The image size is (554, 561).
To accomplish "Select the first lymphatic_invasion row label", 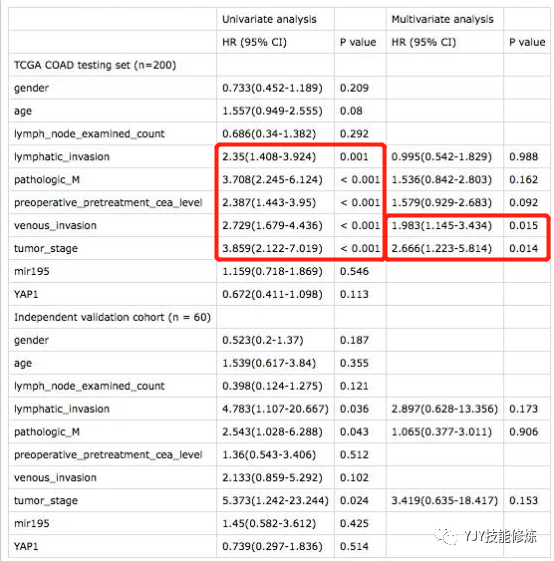I will point(62,157).
